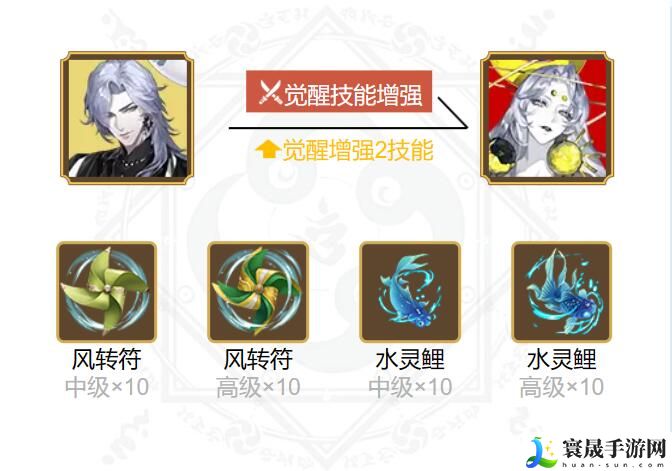Select the dark green 高级 风转符 pinwheel icon

258,292
